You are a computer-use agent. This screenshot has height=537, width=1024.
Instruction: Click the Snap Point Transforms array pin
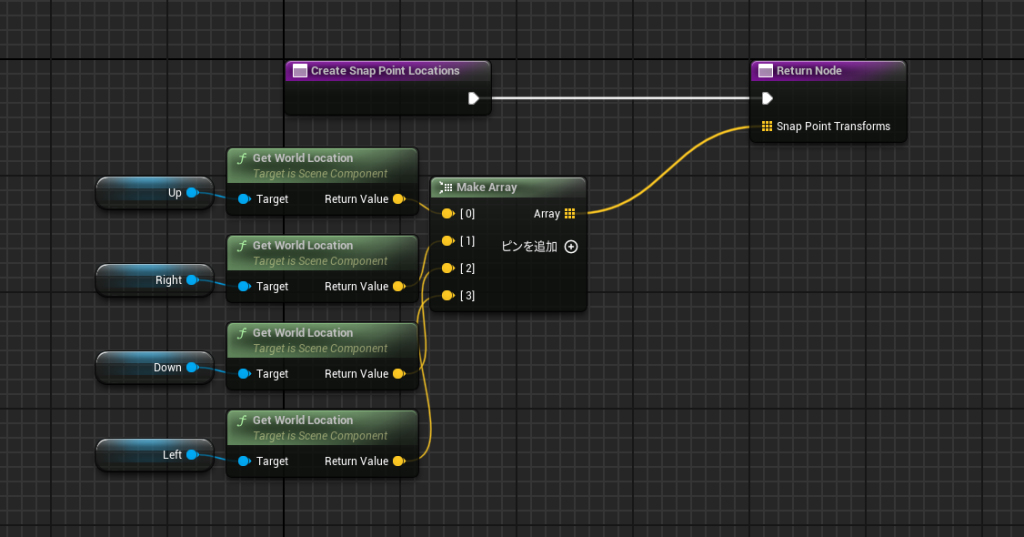point(766,126)
